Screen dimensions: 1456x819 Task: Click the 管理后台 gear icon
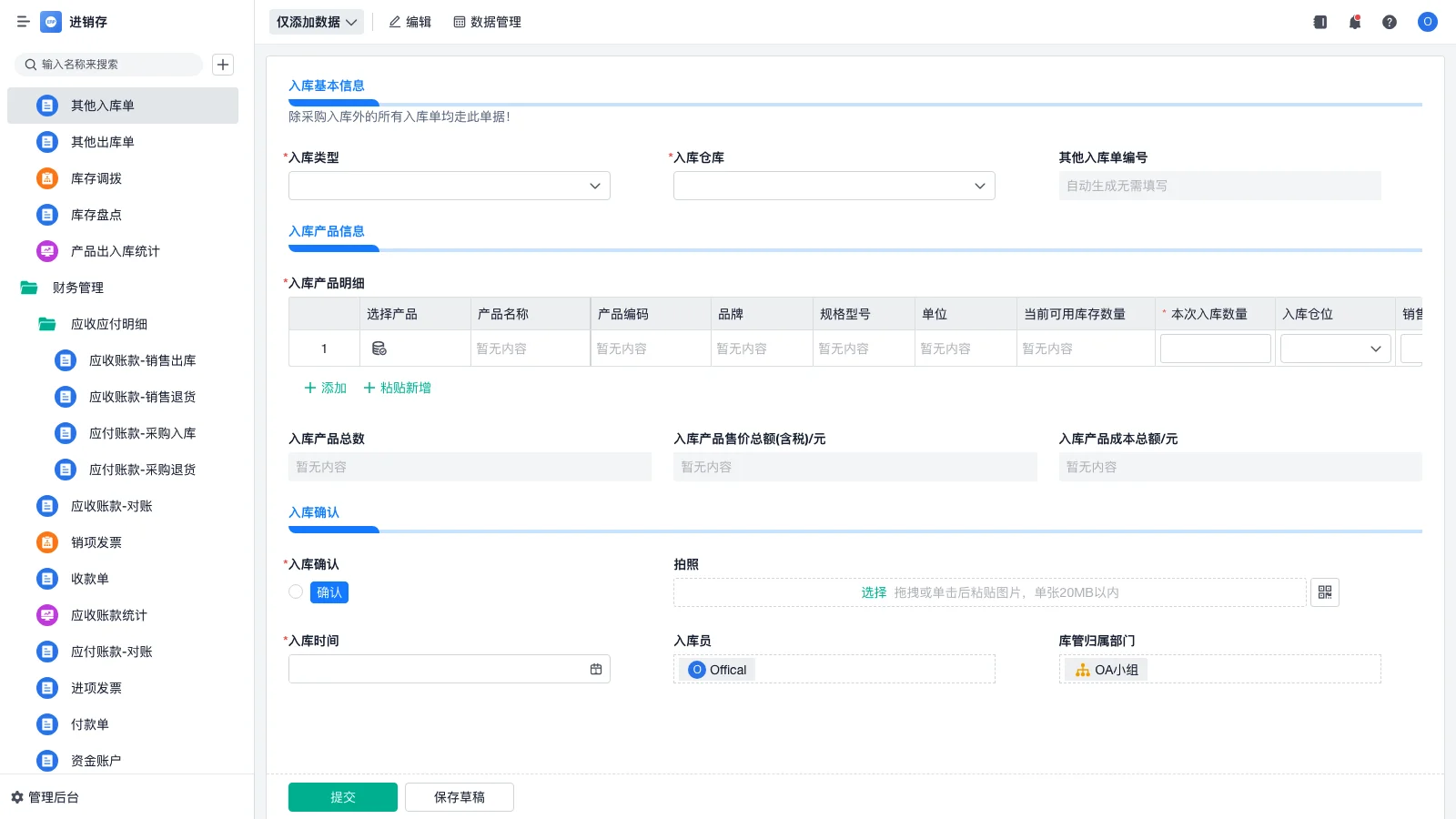[17, 797]
